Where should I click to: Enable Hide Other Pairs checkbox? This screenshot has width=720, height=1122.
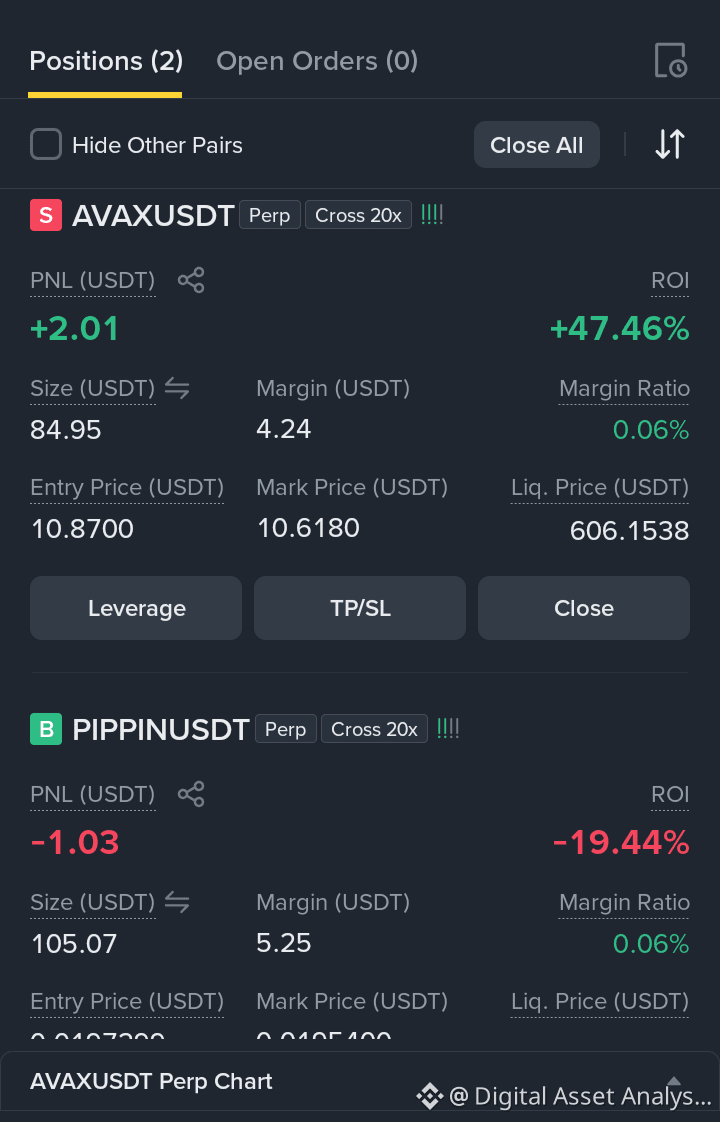[46, 145]
